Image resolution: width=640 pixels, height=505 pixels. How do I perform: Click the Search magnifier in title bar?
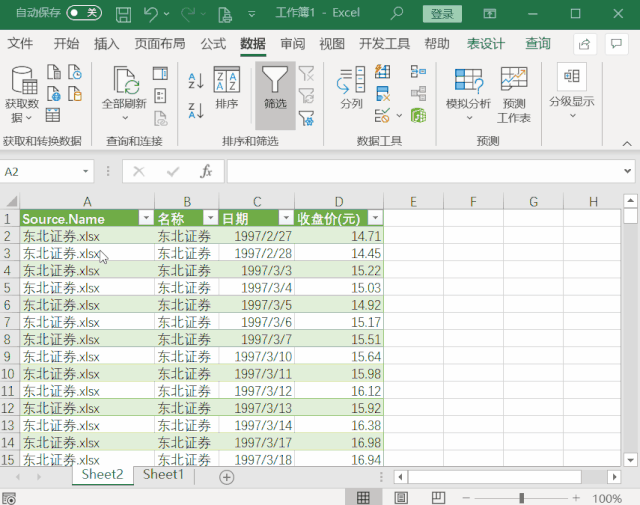tap(397, 13)
